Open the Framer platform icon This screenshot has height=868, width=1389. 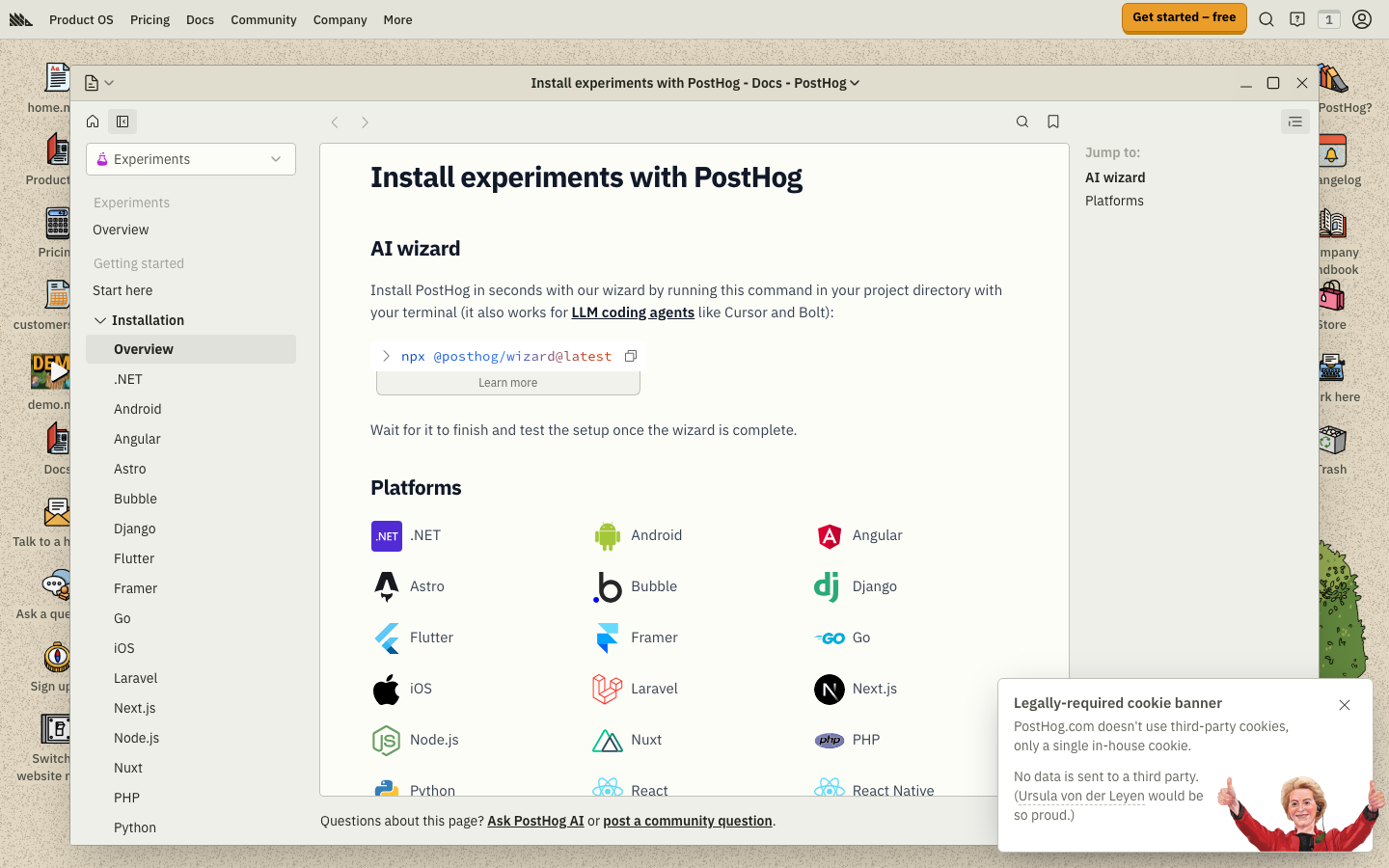608,638
